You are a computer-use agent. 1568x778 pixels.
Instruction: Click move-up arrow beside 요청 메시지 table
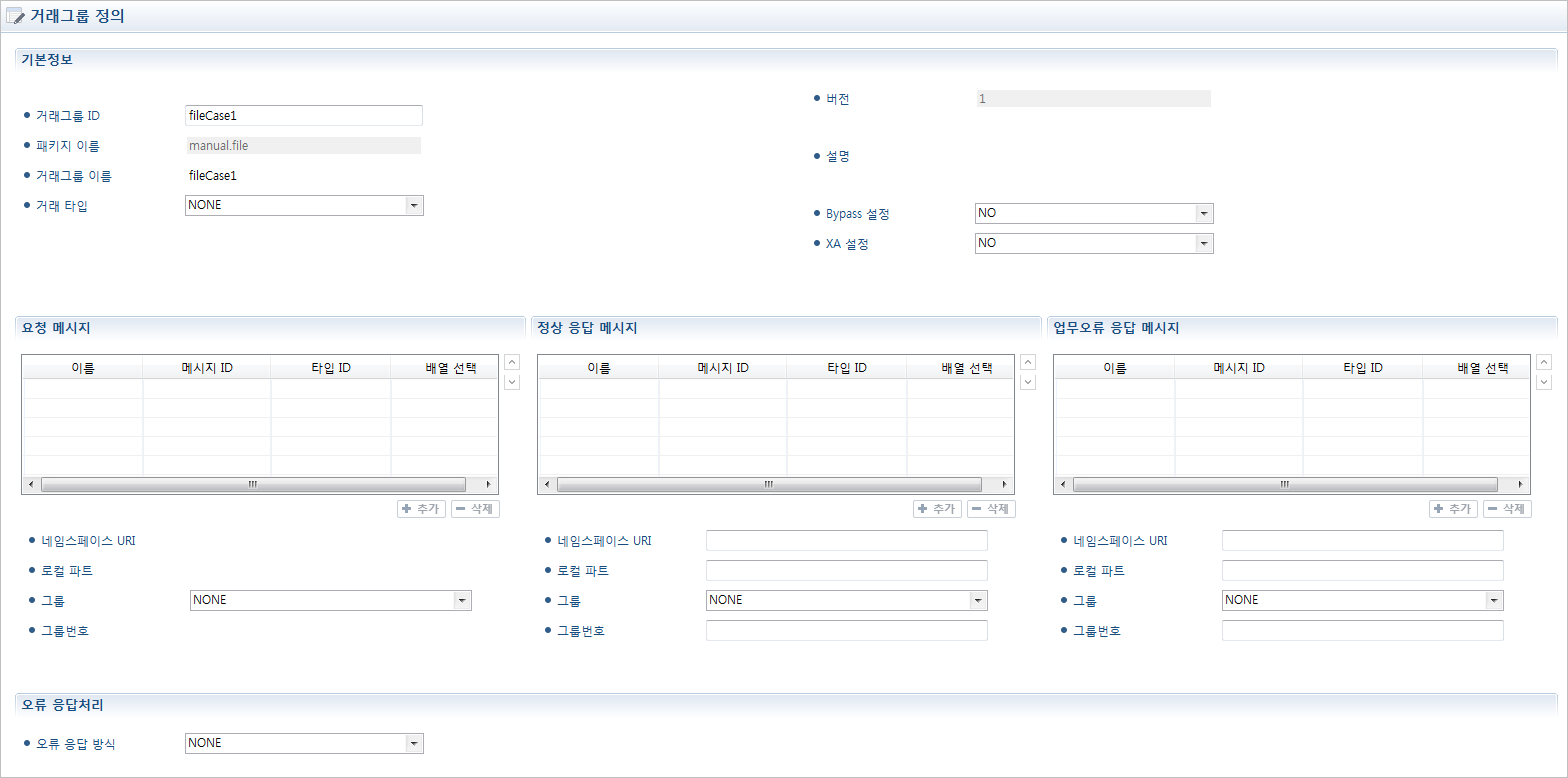point(512,362)
